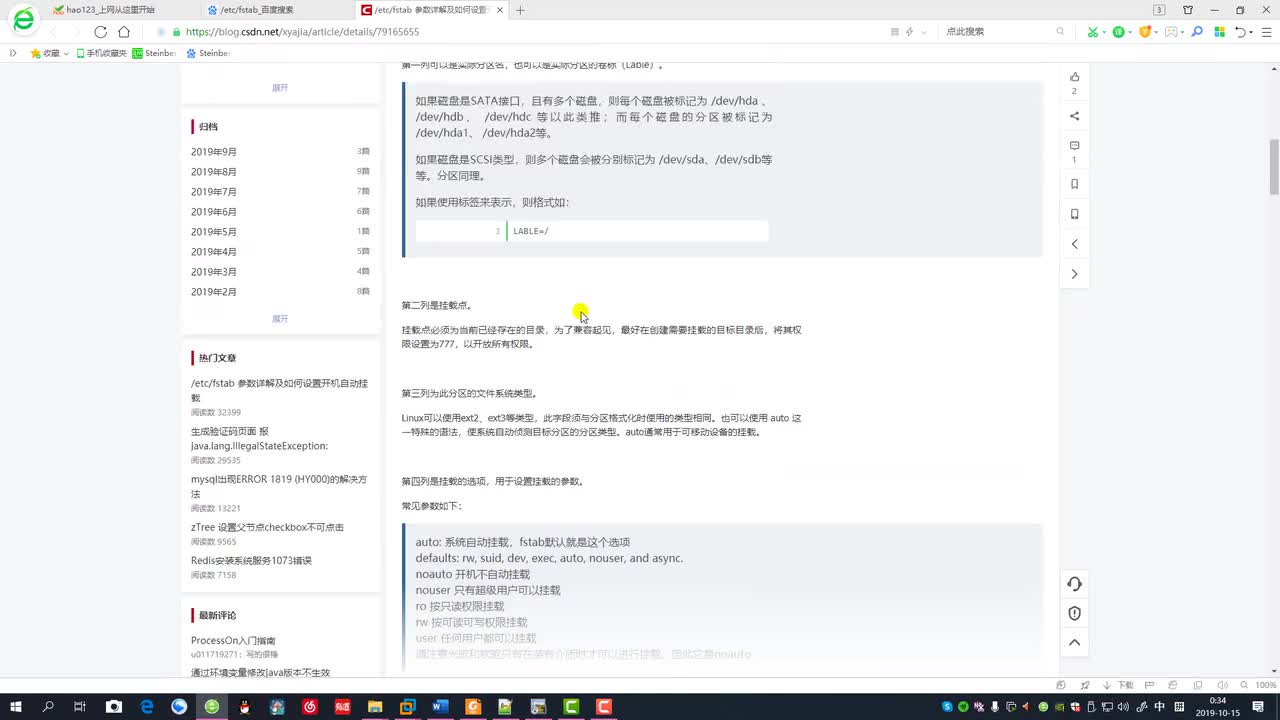Open Word from the taskbar
The height and width of the screenshot is (720, 1280).
[440, 707]
